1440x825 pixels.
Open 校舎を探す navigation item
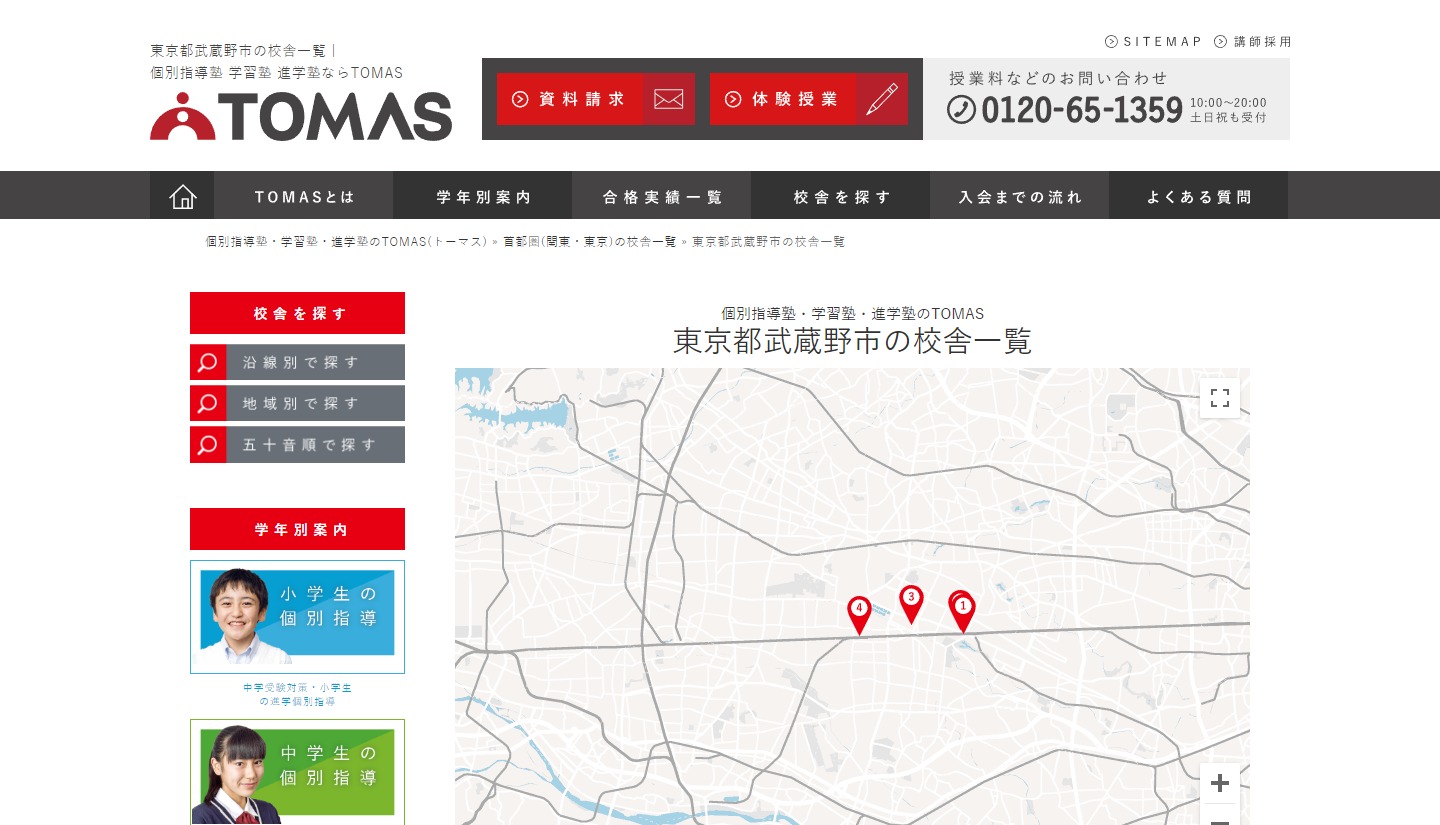[x=841, y=197]
